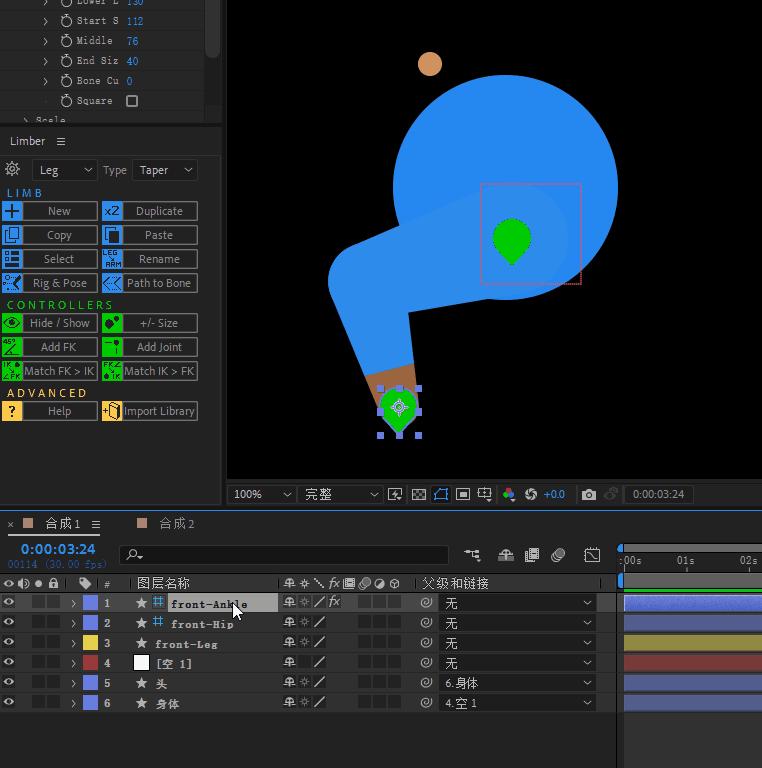Click the Graph Editor icon in timeline

[x=592, y=555]
